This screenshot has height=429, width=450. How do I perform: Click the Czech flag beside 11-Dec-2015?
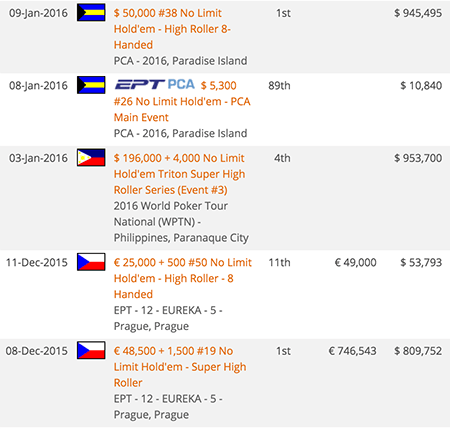(x=91, y=262)
